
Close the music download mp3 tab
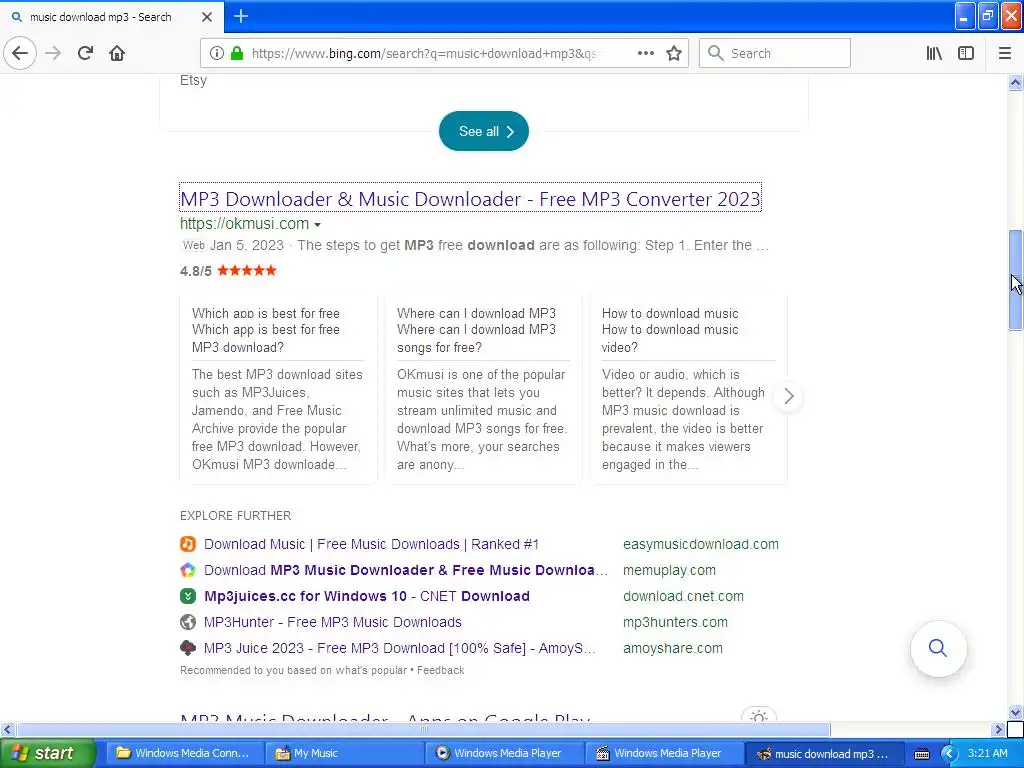206,17
